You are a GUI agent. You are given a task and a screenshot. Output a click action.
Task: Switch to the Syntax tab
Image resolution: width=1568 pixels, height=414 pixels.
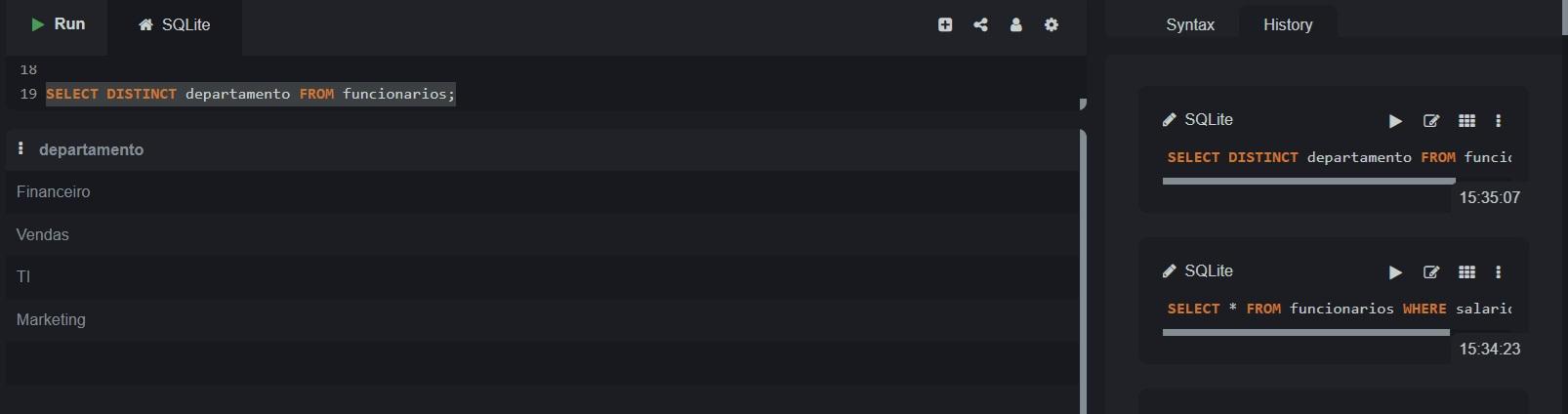click(1190, 24)
